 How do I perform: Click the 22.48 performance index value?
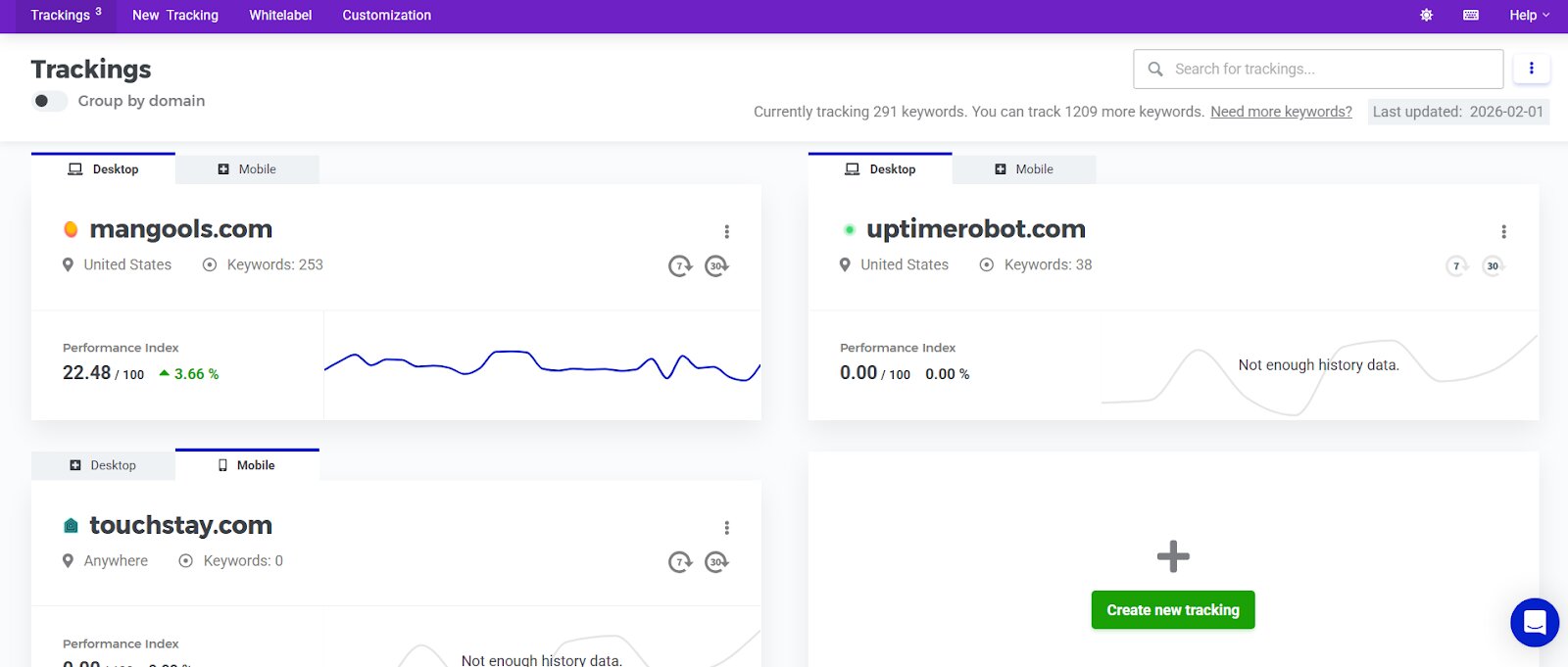point(87,372)
